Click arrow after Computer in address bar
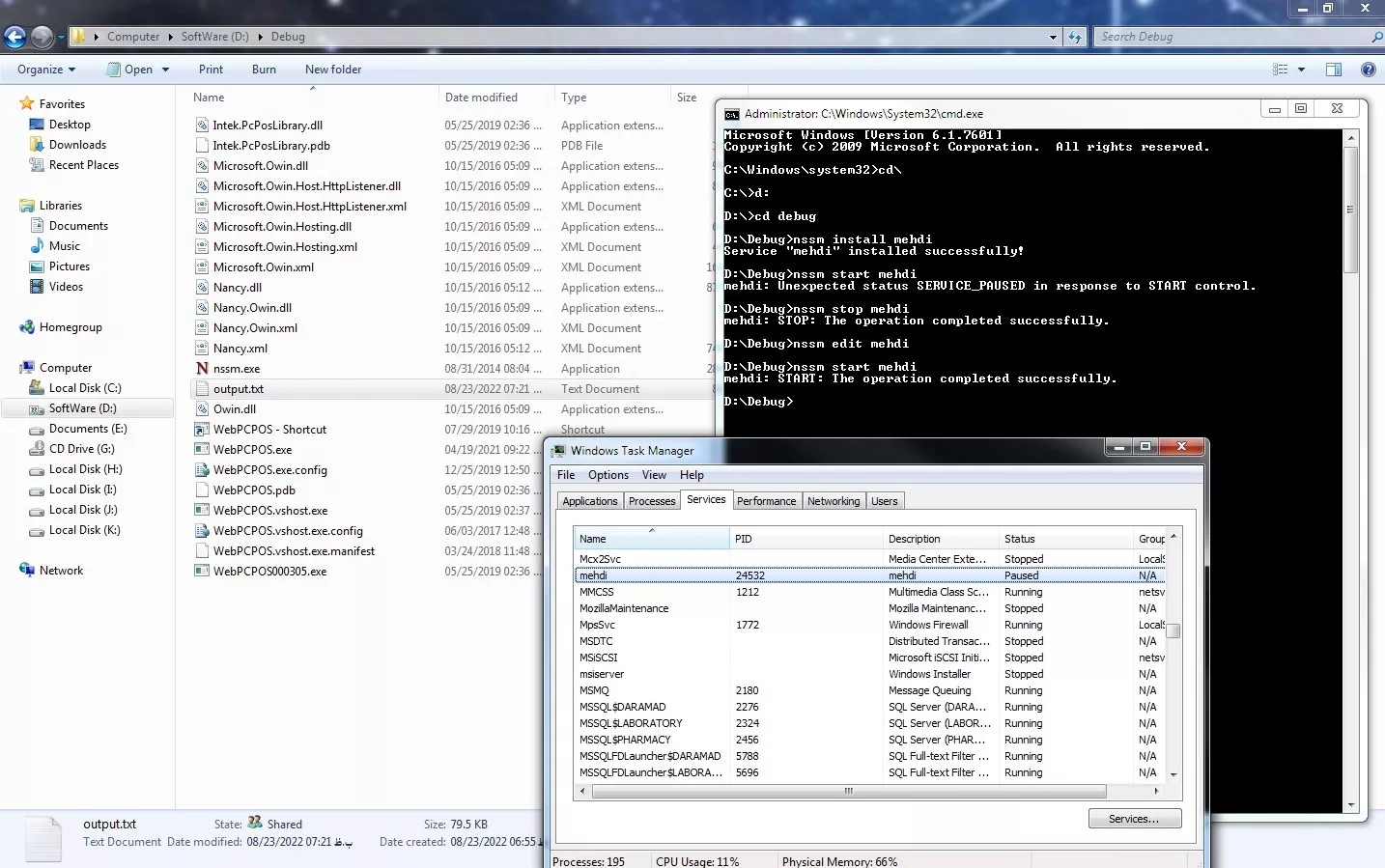The image size is (1385, 868). [x=170, y=37]
